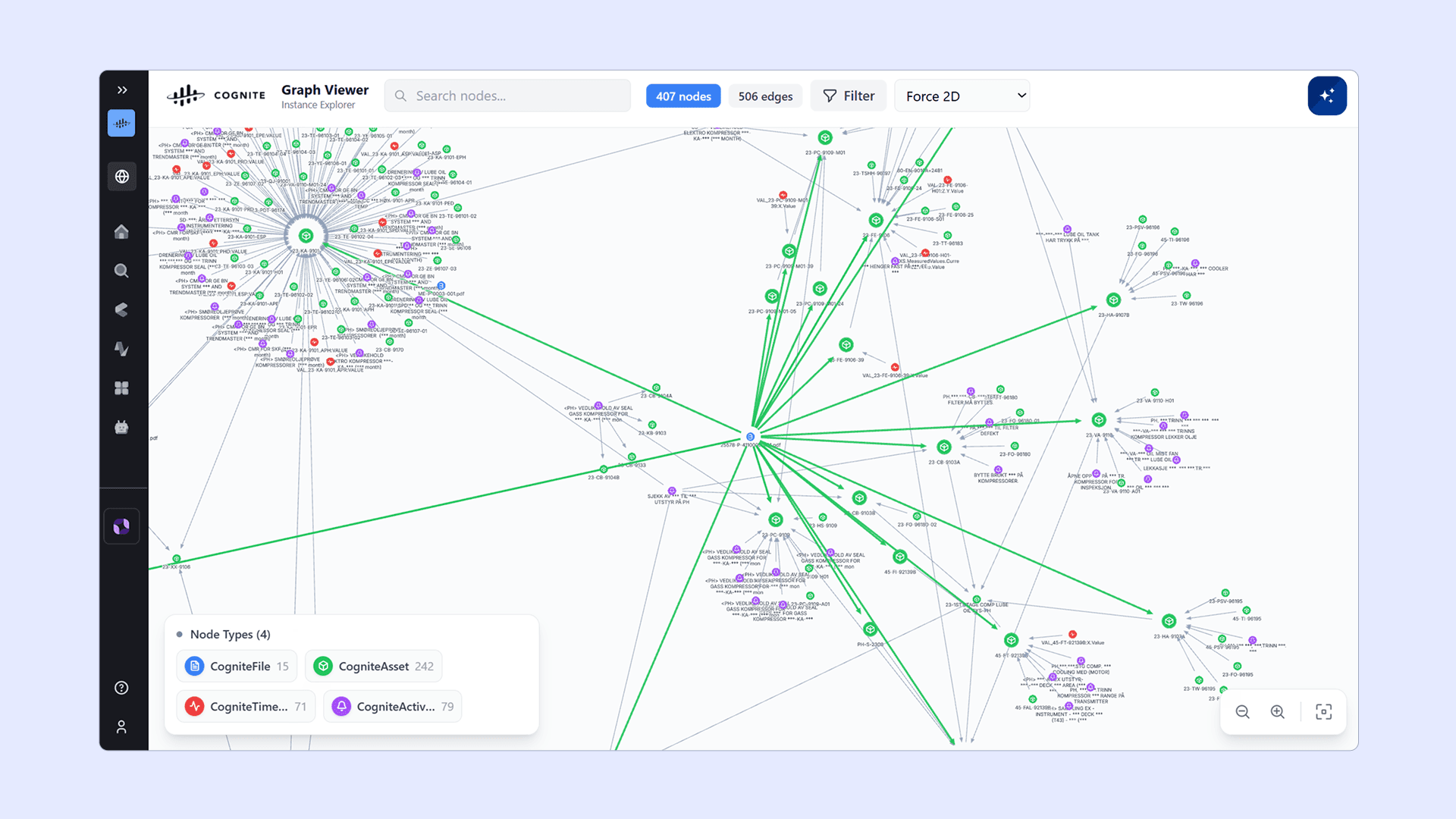1456x819 pixels.
Task: Expand the sidebar with the double chevron
Action: [122, 90]
